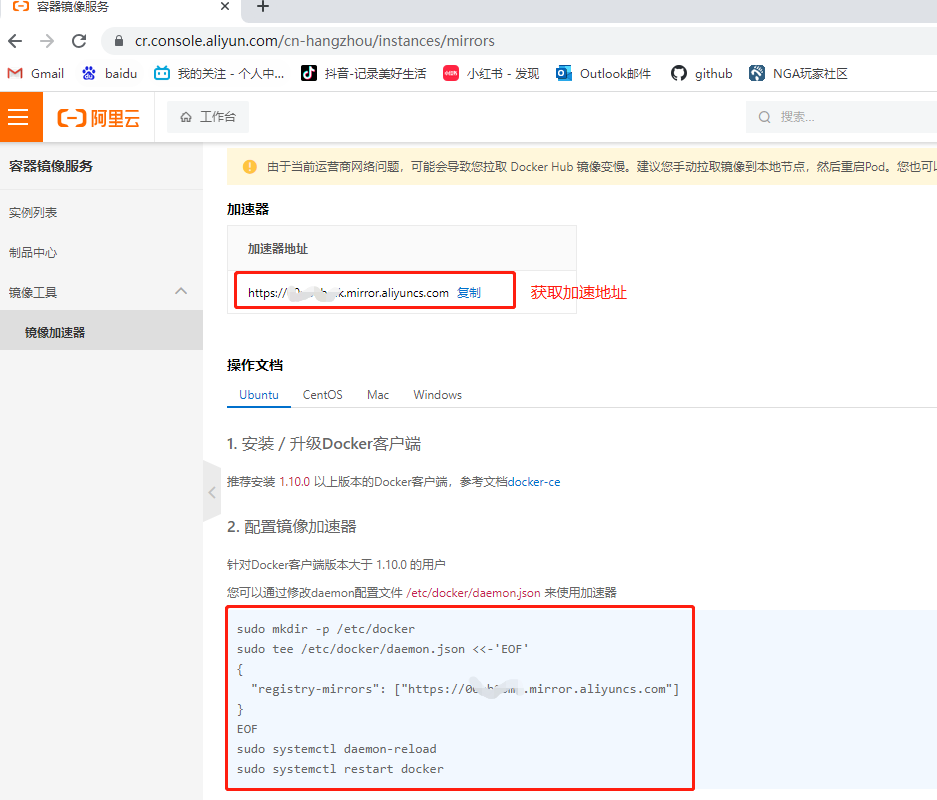Viewport: 937px width, 800px height.
Task: Open the github bookmark
Action: click(701, 73)
